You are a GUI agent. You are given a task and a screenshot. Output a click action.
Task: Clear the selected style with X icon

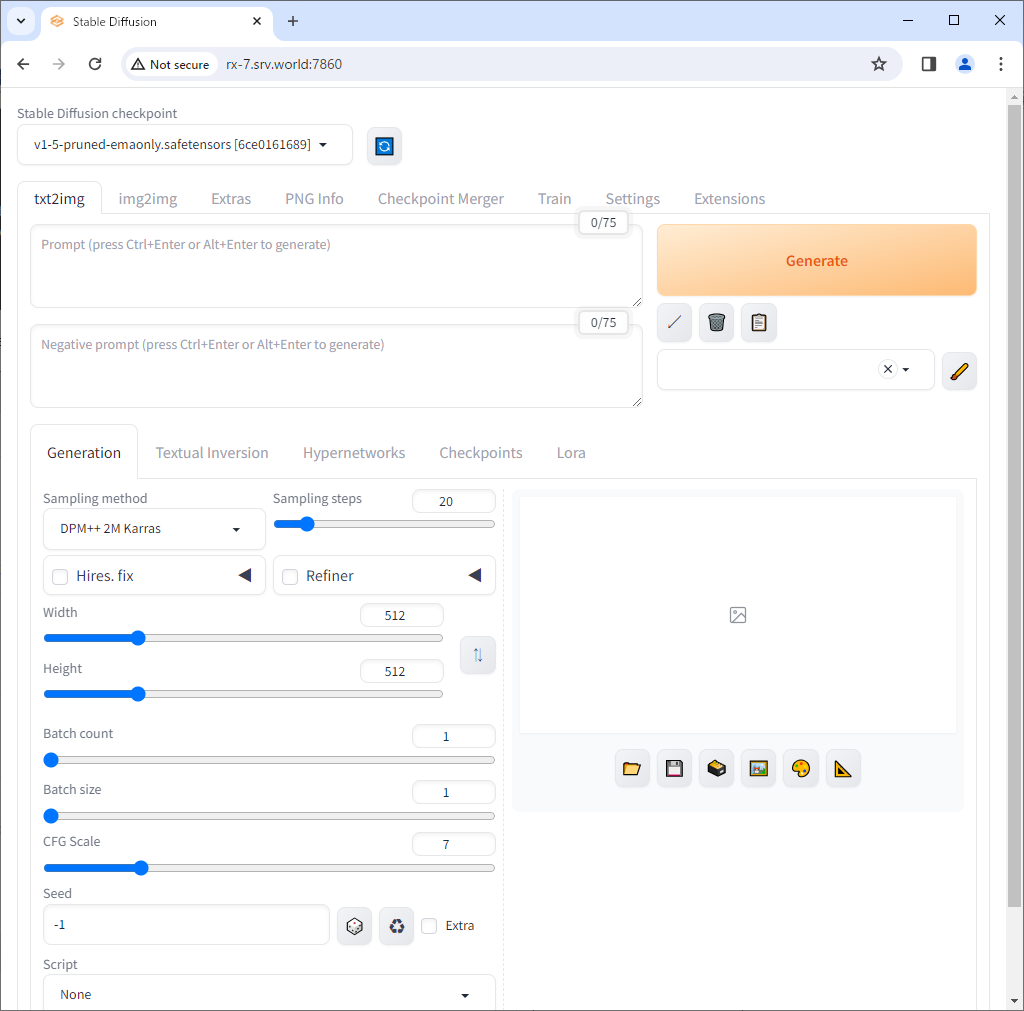[x=887, y=369]
